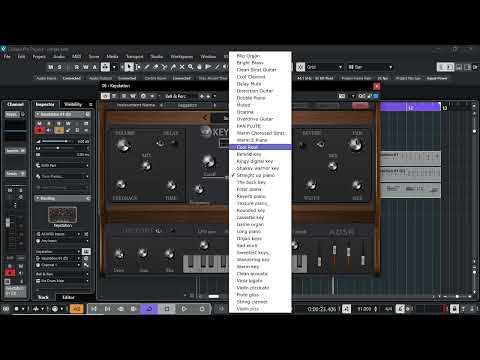Select the Clean Strat Guitar preset
Image resolution: width=480 pixels, height=360 pixels.
point(260,70)
